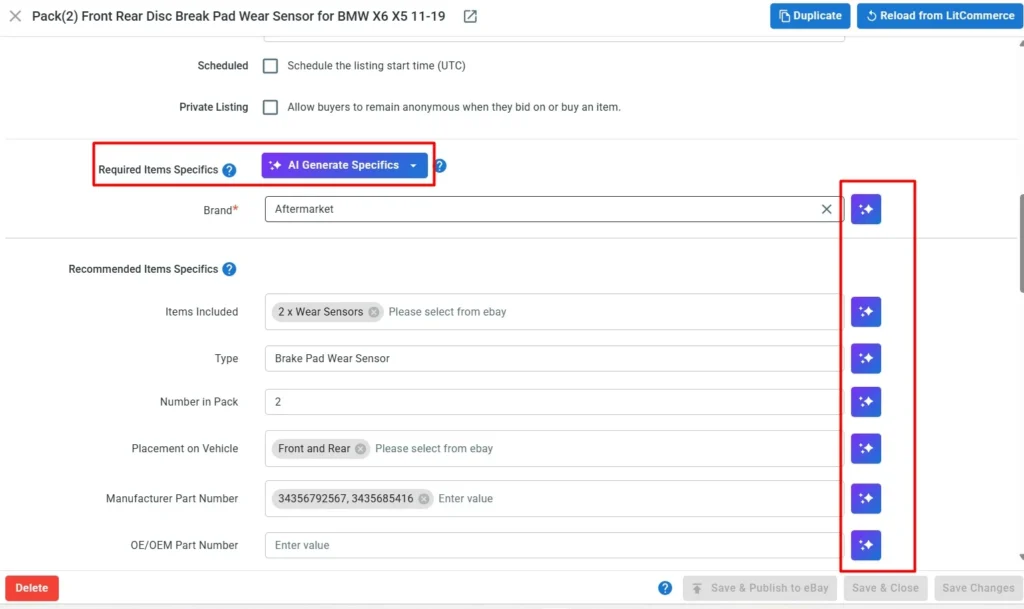Image resolution: width=1024 pixels, height=609 pixels.
Task: Expand the AI Generate Specifics dropdown arrow
Action: tap(414, 166)
